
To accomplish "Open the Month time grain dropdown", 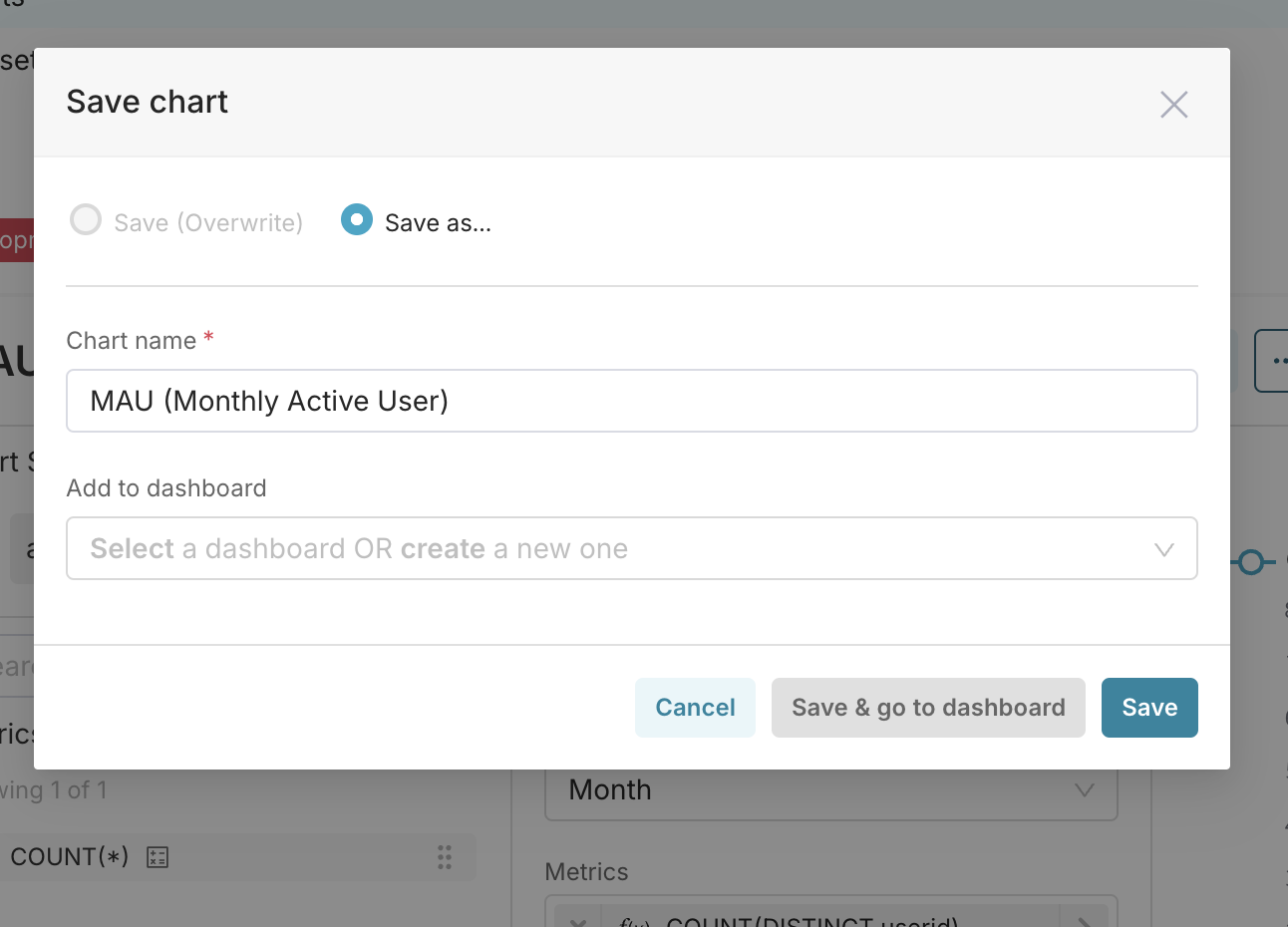I will pos(831,790).
